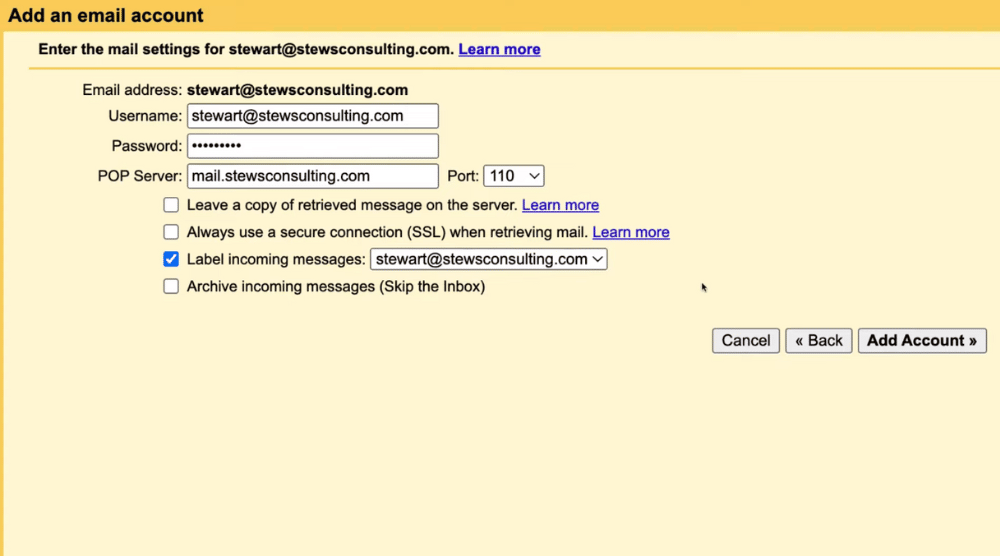Open Learn more link about leaving server copy
The height and width of the screenshot is (556, 1000).
point(560,205)
